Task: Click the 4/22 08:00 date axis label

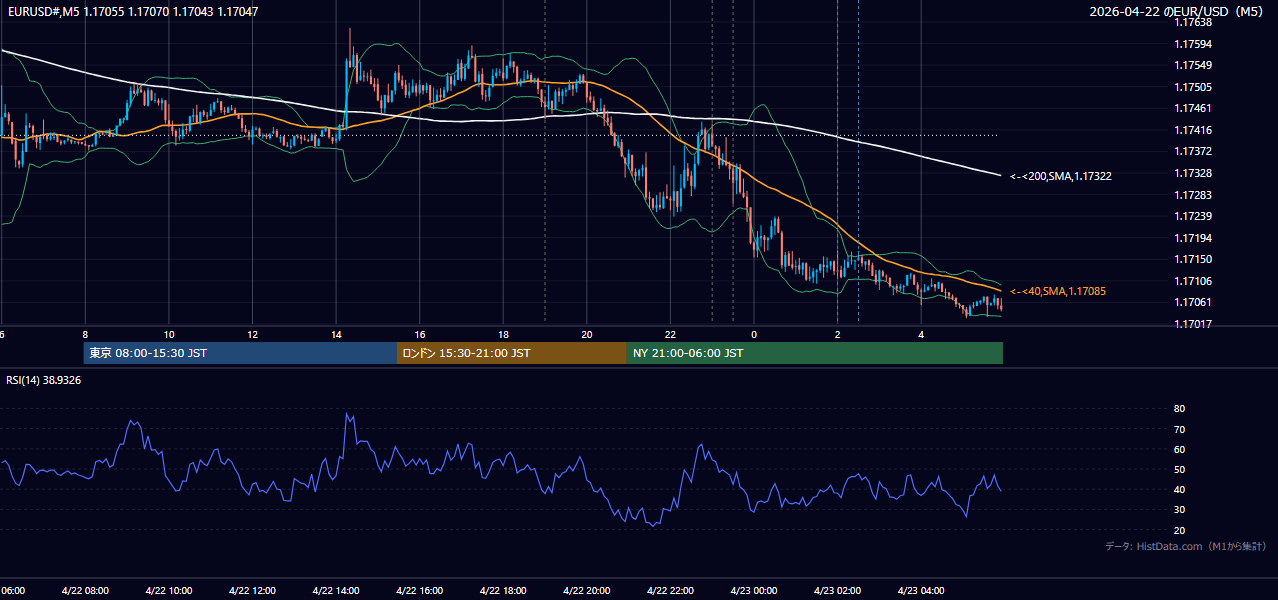Action: (85, 591)
